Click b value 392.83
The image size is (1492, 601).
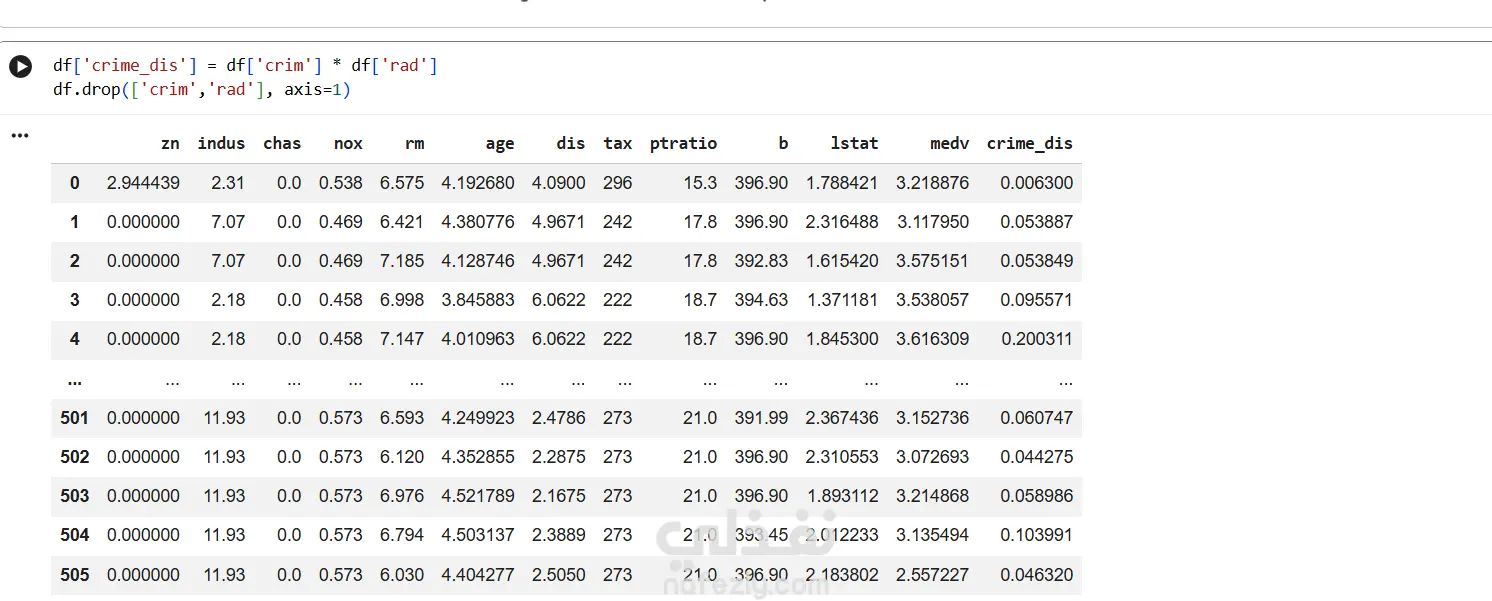click(761, 261)
